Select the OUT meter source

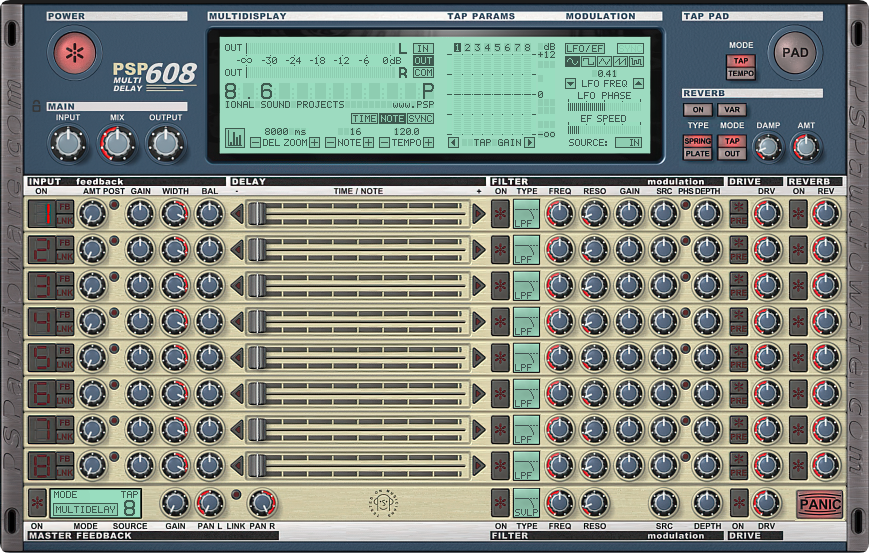(x=423, y=60)
